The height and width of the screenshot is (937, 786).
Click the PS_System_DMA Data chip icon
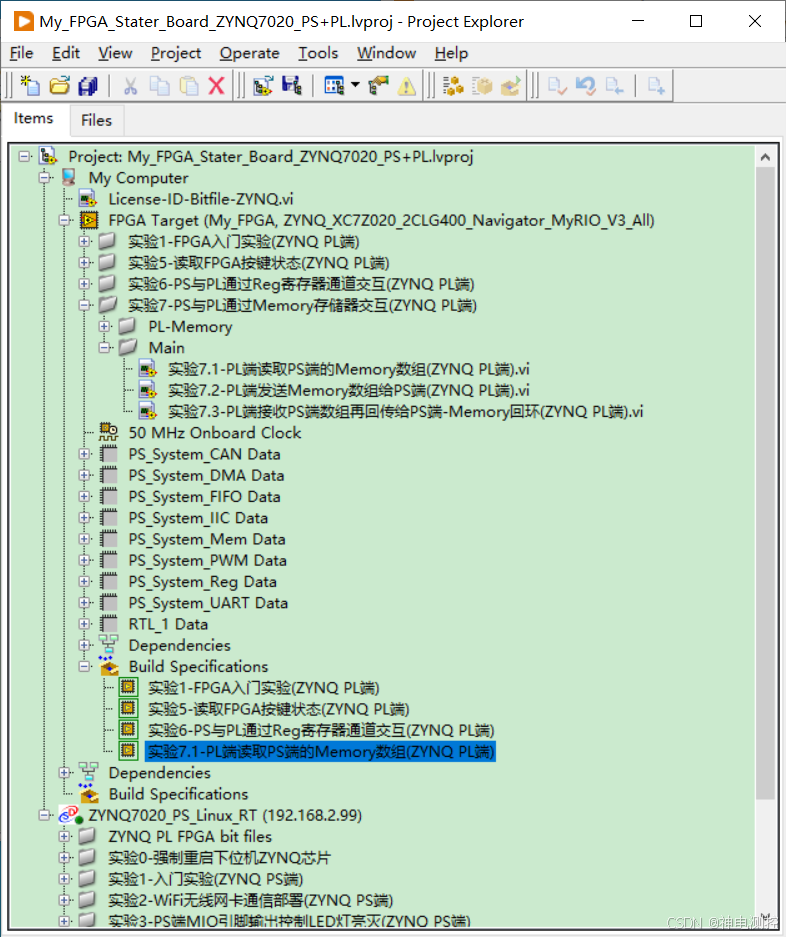pos(108,475)
